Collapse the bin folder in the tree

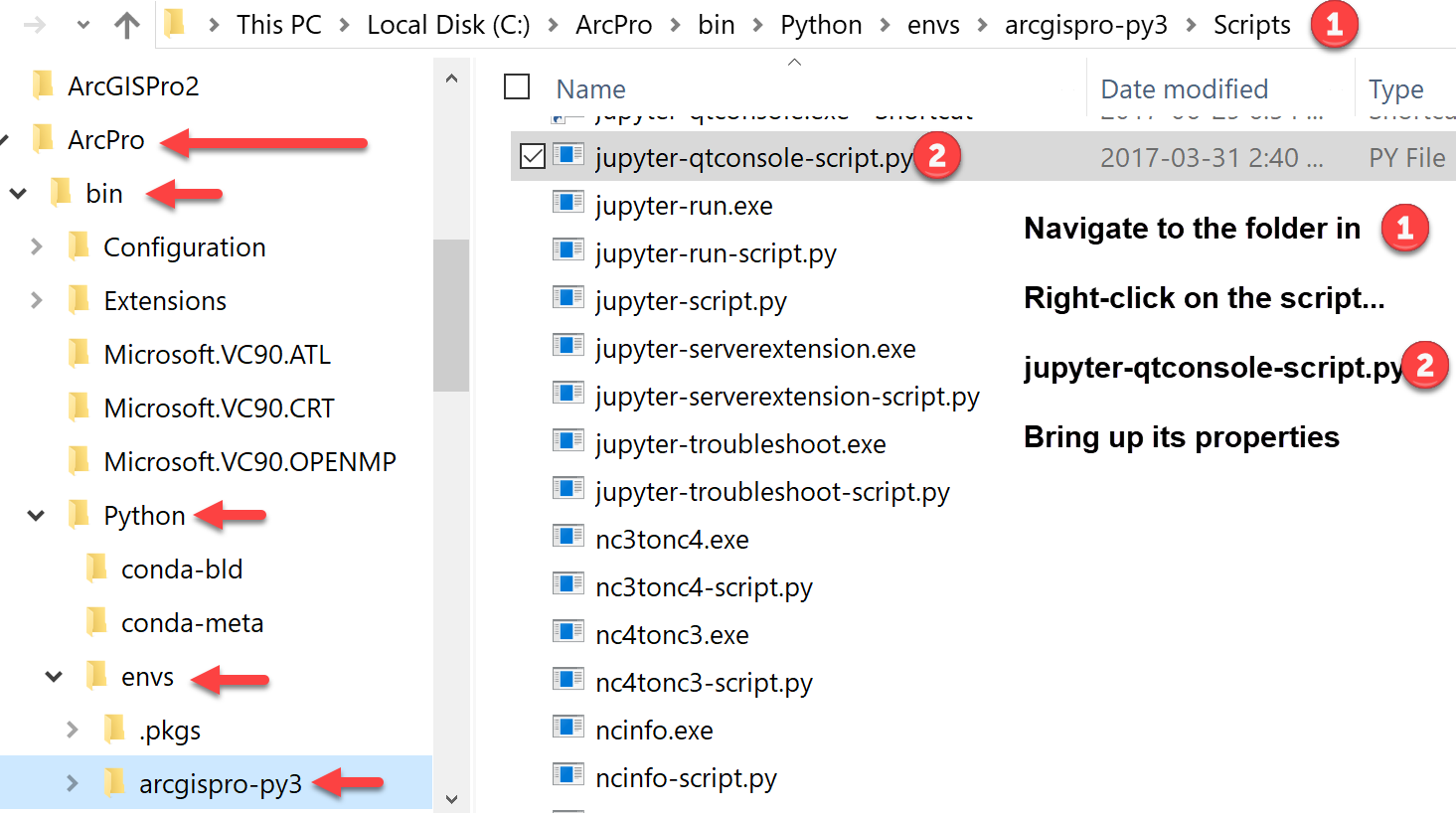click(18, 193)
